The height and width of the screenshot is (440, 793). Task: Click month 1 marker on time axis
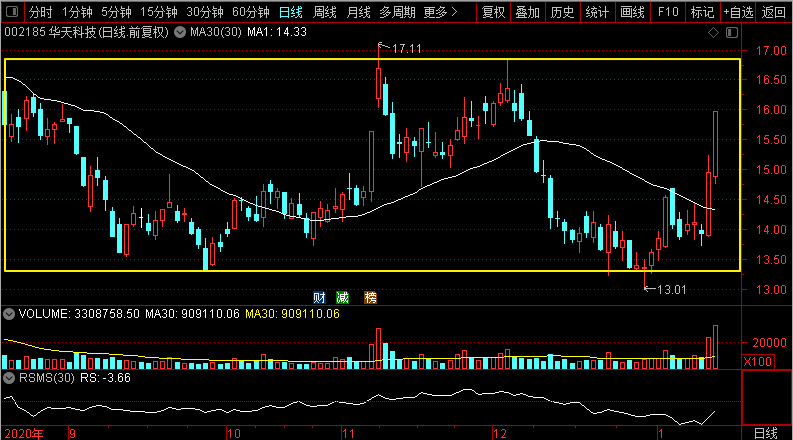tap(660, 433)
